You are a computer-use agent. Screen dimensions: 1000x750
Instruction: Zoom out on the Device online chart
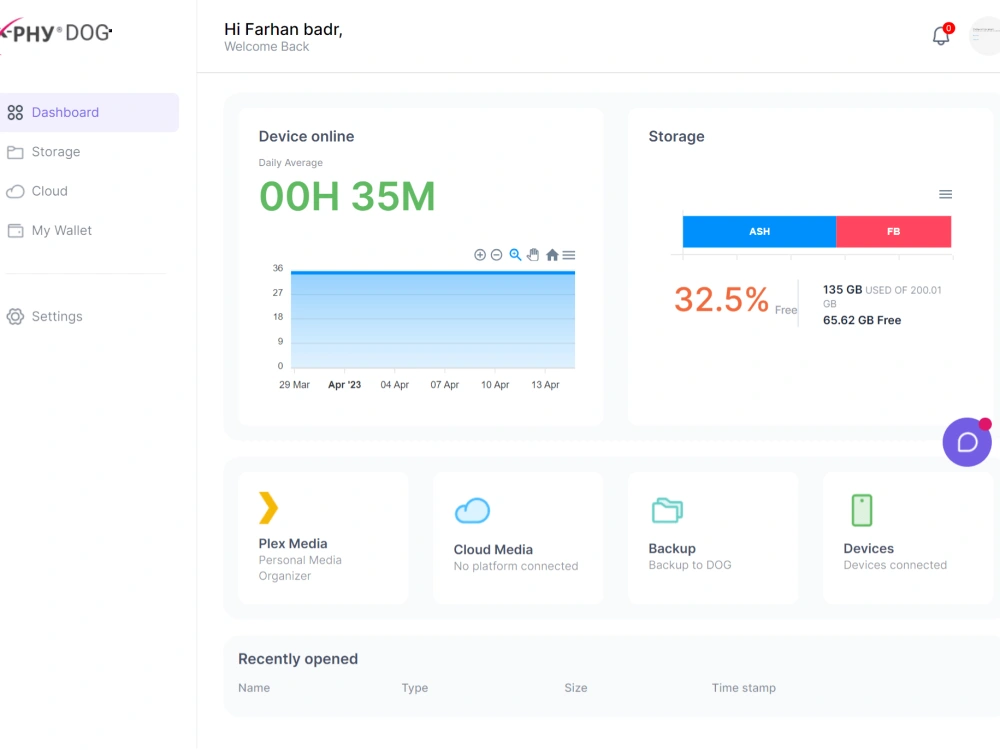(496, 255)
